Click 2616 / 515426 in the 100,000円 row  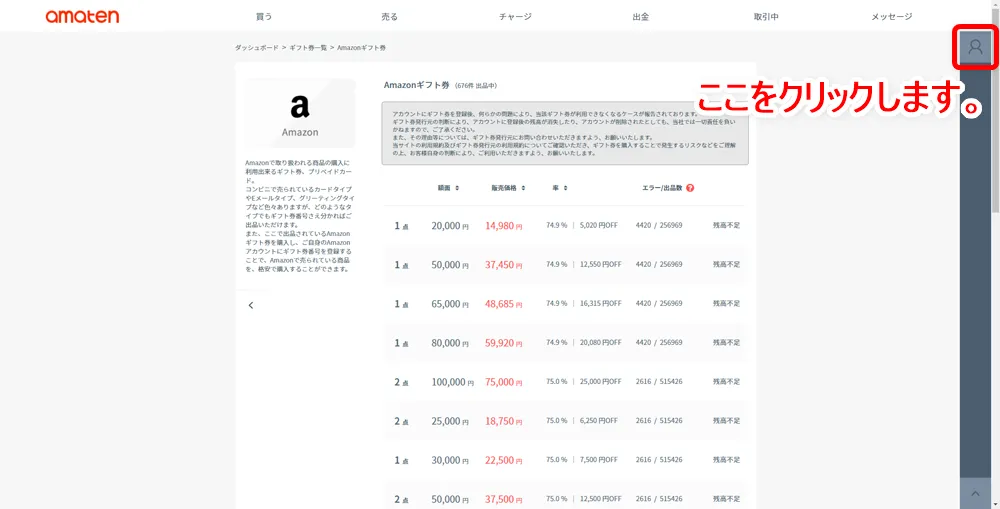pyautogui.click(x=659, y=381)
